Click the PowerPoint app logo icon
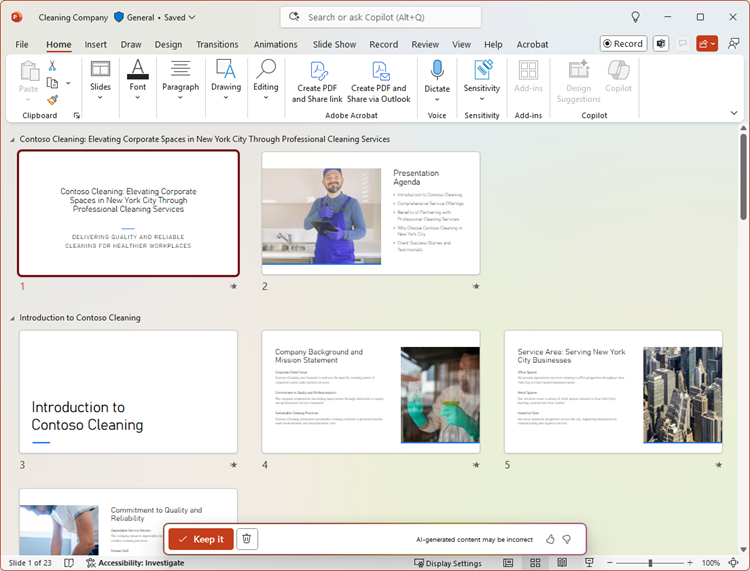The image size is (750, 571). coord(17,17)
